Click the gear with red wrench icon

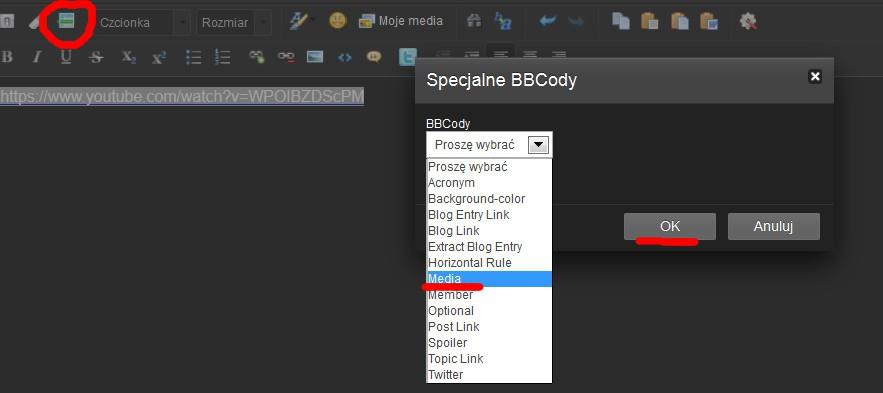pyautogui.click(x=748, y=21)
